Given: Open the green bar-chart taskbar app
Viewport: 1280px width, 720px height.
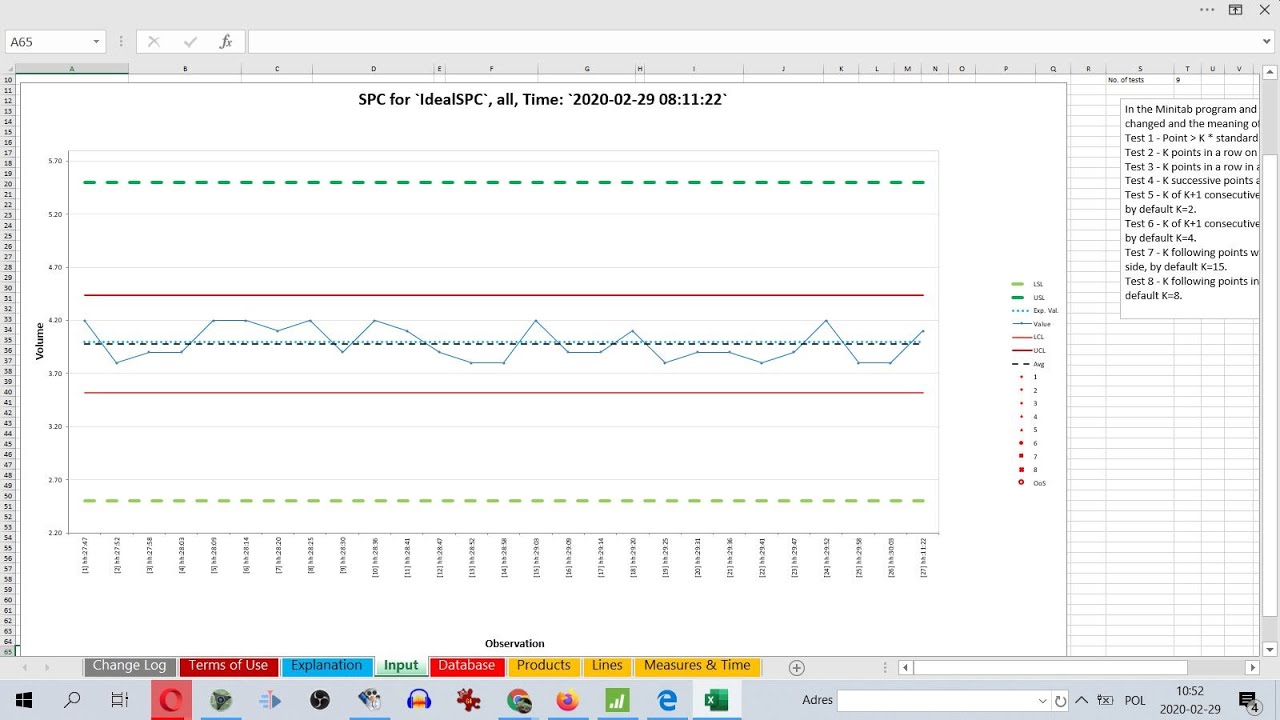Looking at the screenshot, I should (x=617, y=700).
